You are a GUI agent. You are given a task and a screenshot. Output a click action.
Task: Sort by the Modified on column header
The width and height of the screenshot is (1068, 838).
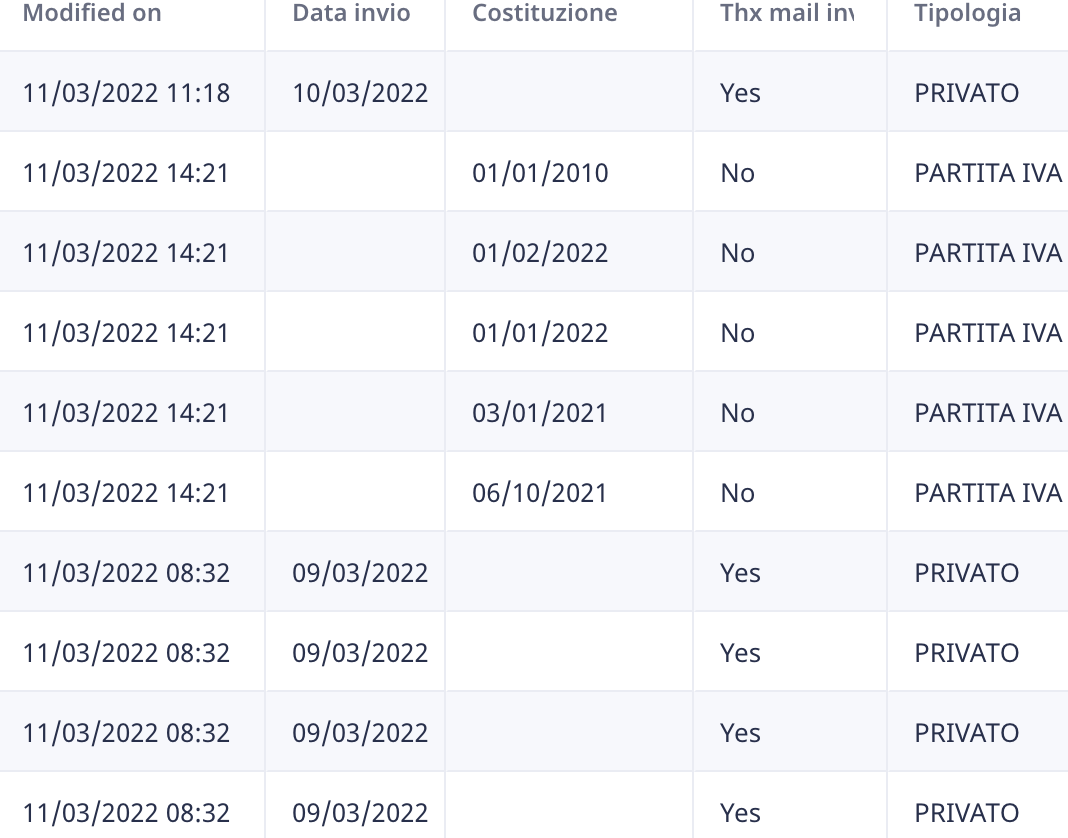point(91,14)
